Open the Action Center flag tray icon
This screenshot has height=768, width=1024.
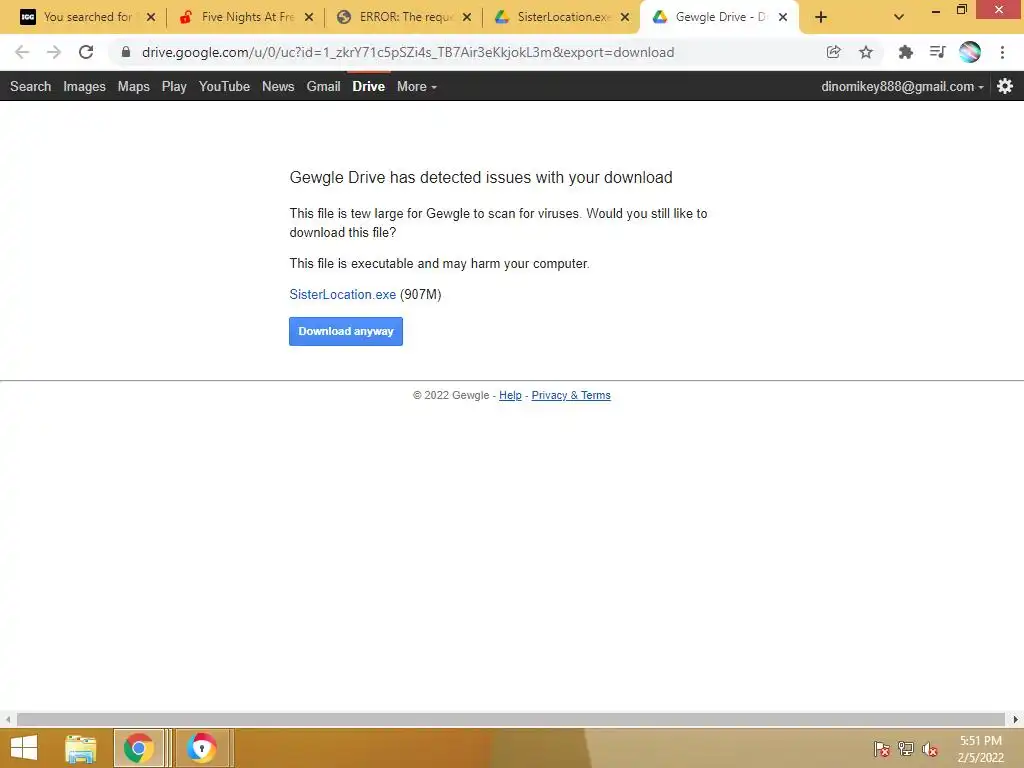pyautogui.click(x=881, y=749)
